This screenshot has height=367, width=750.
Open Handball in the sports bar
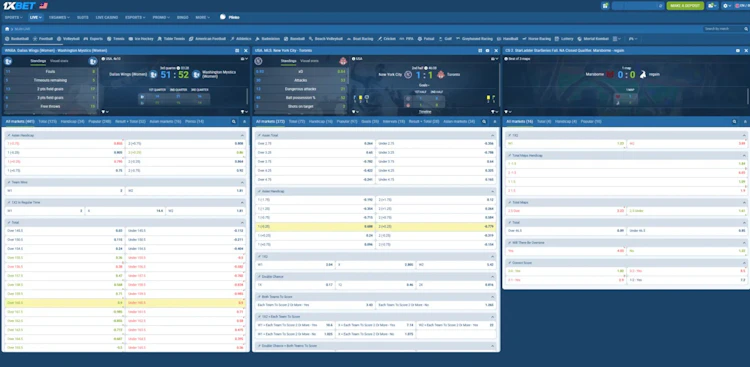tap(507, 39)
